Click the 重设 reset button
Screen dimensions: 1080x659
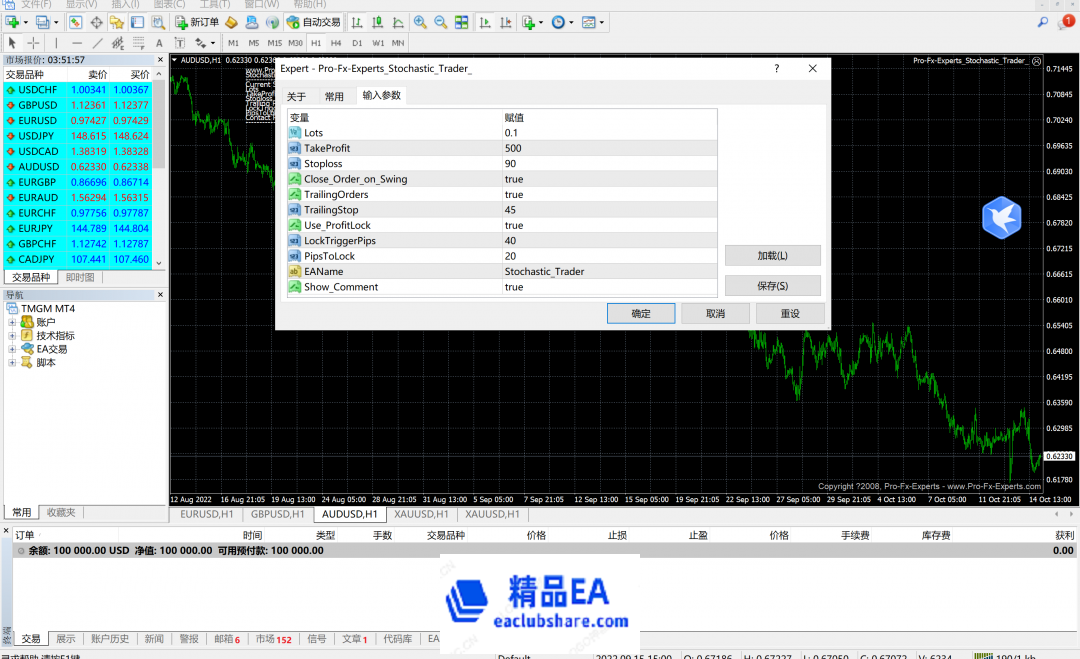790,313
